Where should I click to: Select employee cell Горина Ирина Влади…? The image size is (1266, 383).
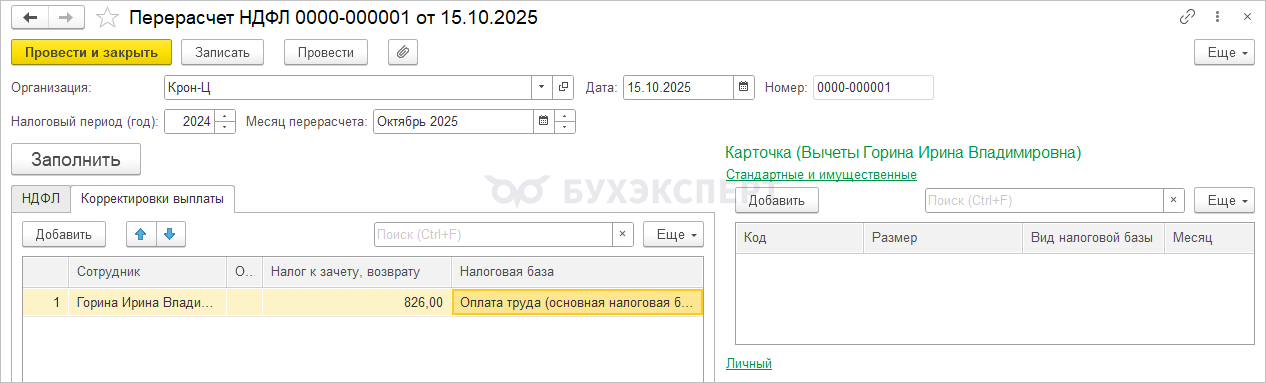[147, 303]
